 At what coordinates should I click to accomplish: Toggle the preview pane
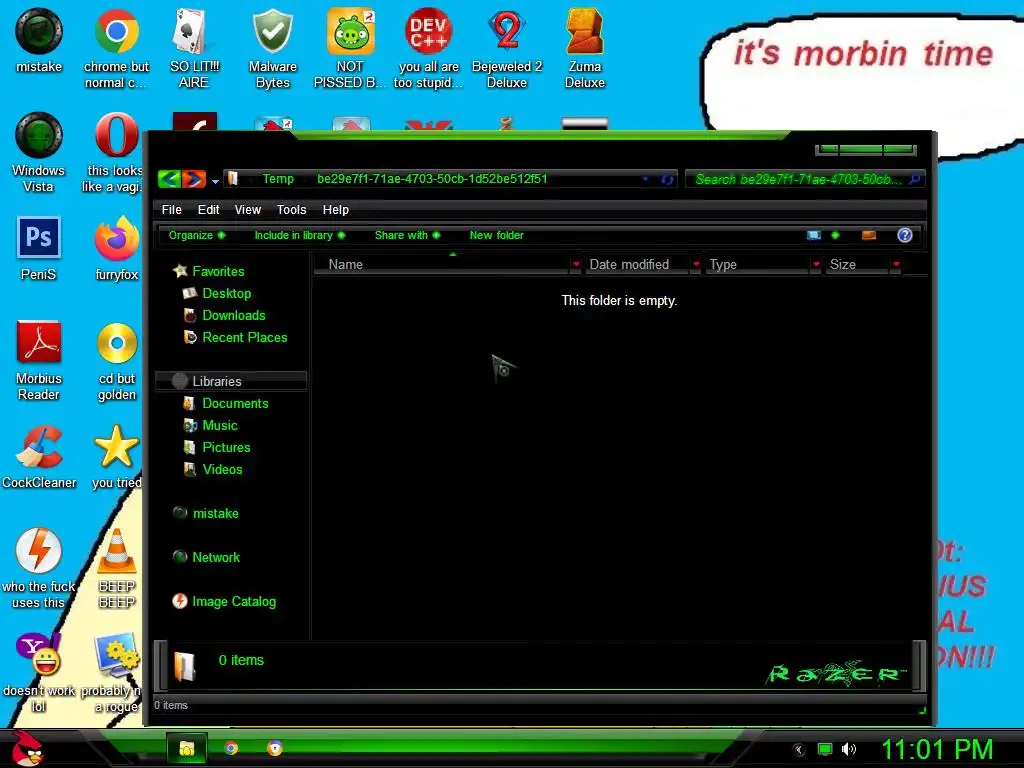[869, 235]
